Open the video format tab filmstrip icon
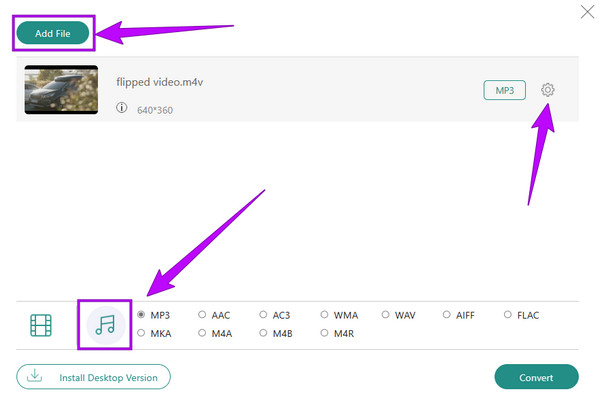 point(41,325)
